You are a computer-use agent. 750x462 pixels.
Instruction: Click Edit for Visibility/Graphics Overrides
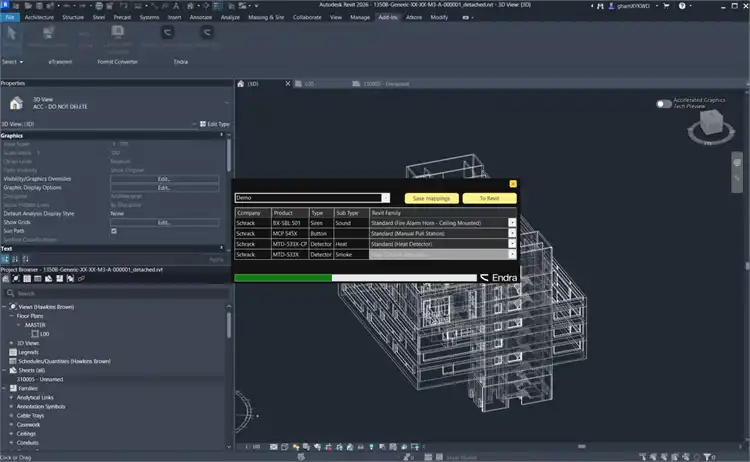click(x=165, y=179)
